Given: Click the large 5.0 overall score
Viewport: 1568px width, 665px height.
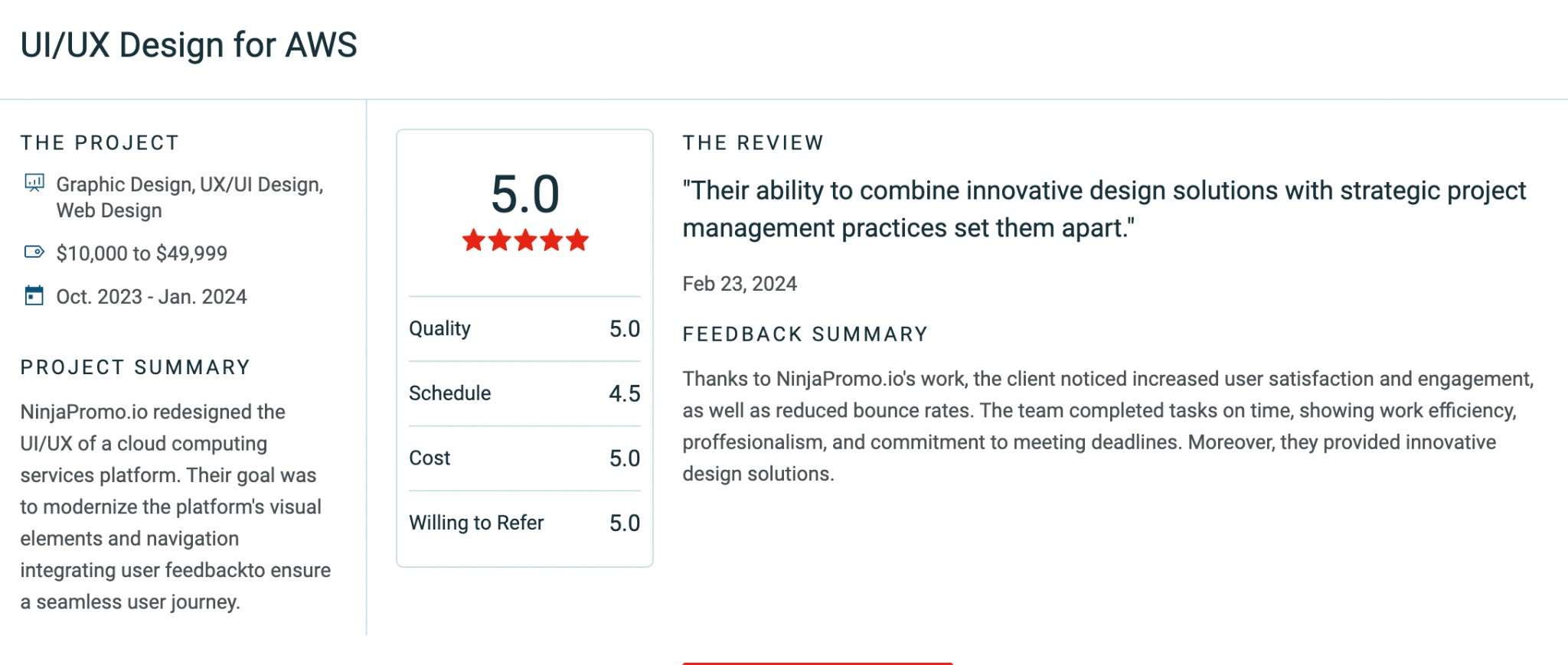Looking at the screenshot, I should click(x=525, y=194).
